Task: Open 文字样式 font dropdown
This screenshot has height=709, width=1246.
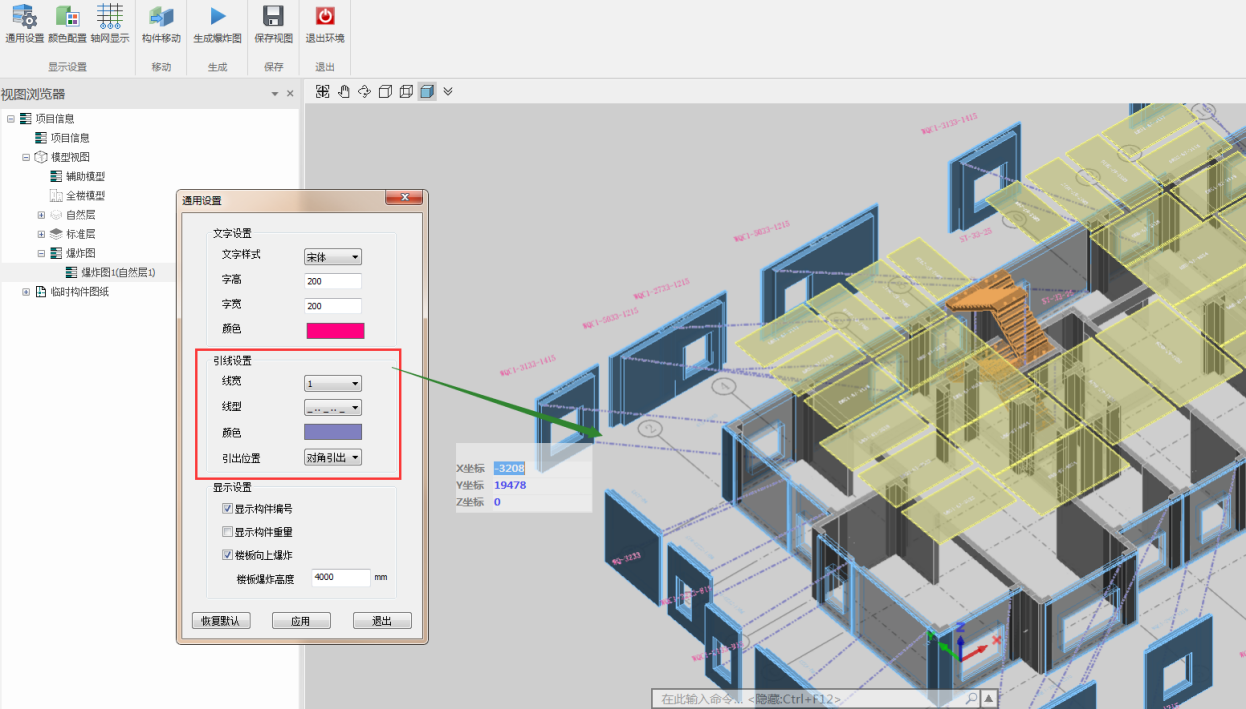Action: 333,257
